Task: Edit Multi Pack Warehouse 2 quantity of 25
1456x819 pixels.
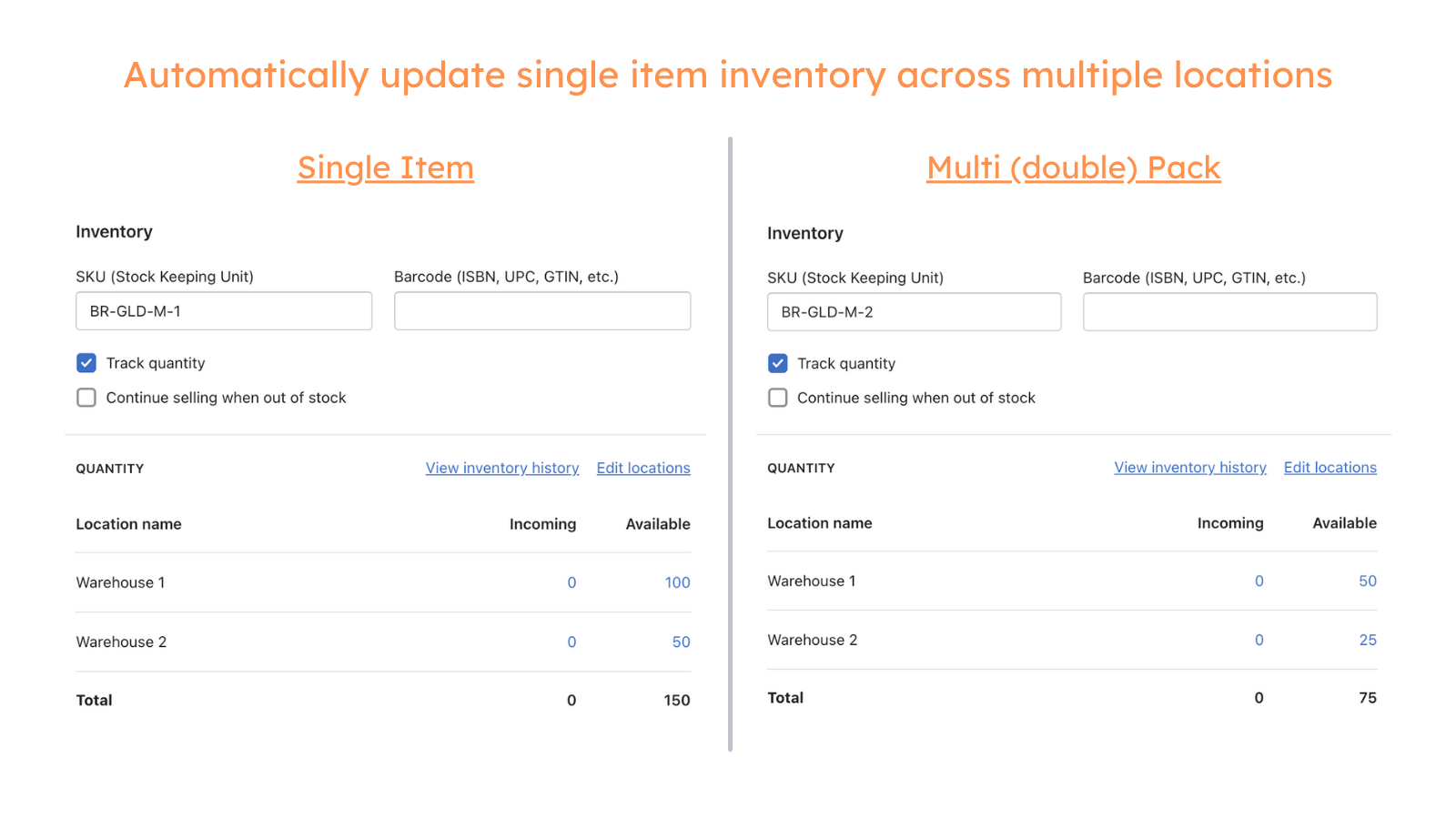Action: click(1368, 640)
